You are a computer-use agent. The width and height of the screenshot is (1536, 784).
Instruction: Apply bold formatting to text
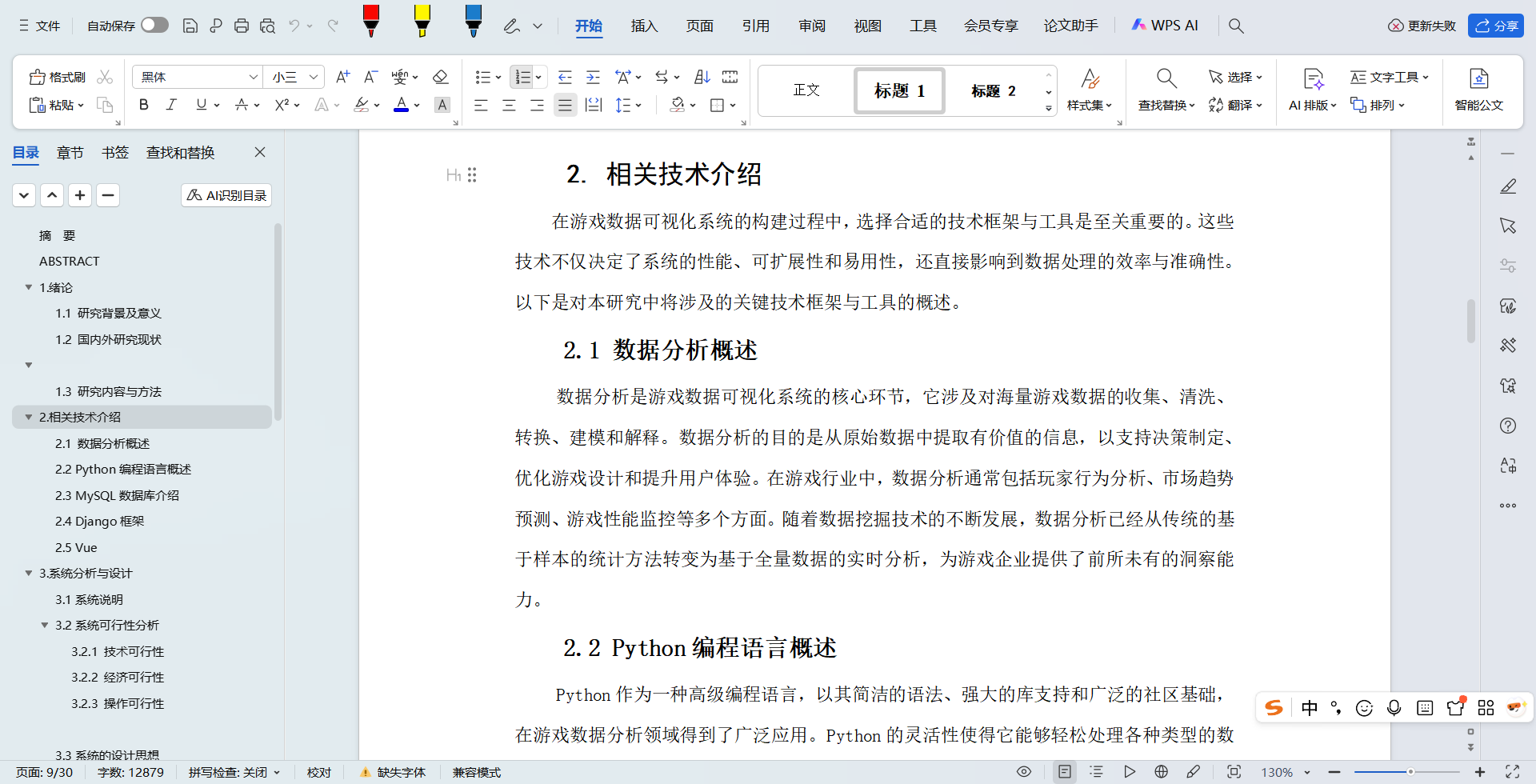[143, 105]
